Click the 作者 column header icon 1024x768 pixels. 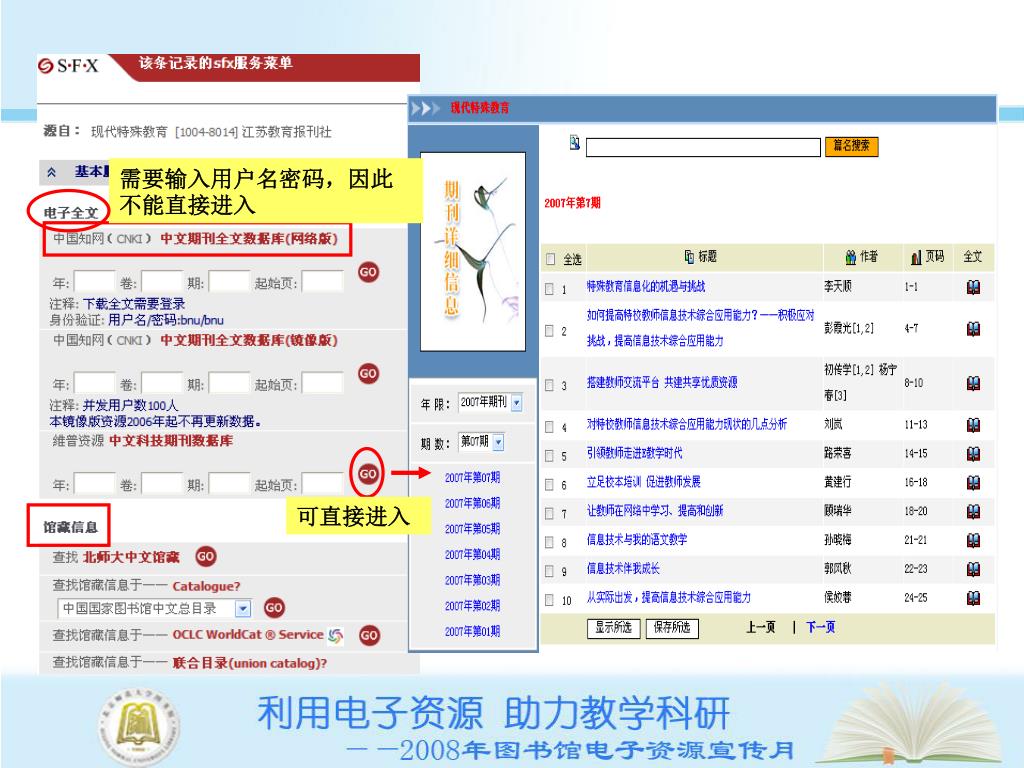click(x=850, y=257)
